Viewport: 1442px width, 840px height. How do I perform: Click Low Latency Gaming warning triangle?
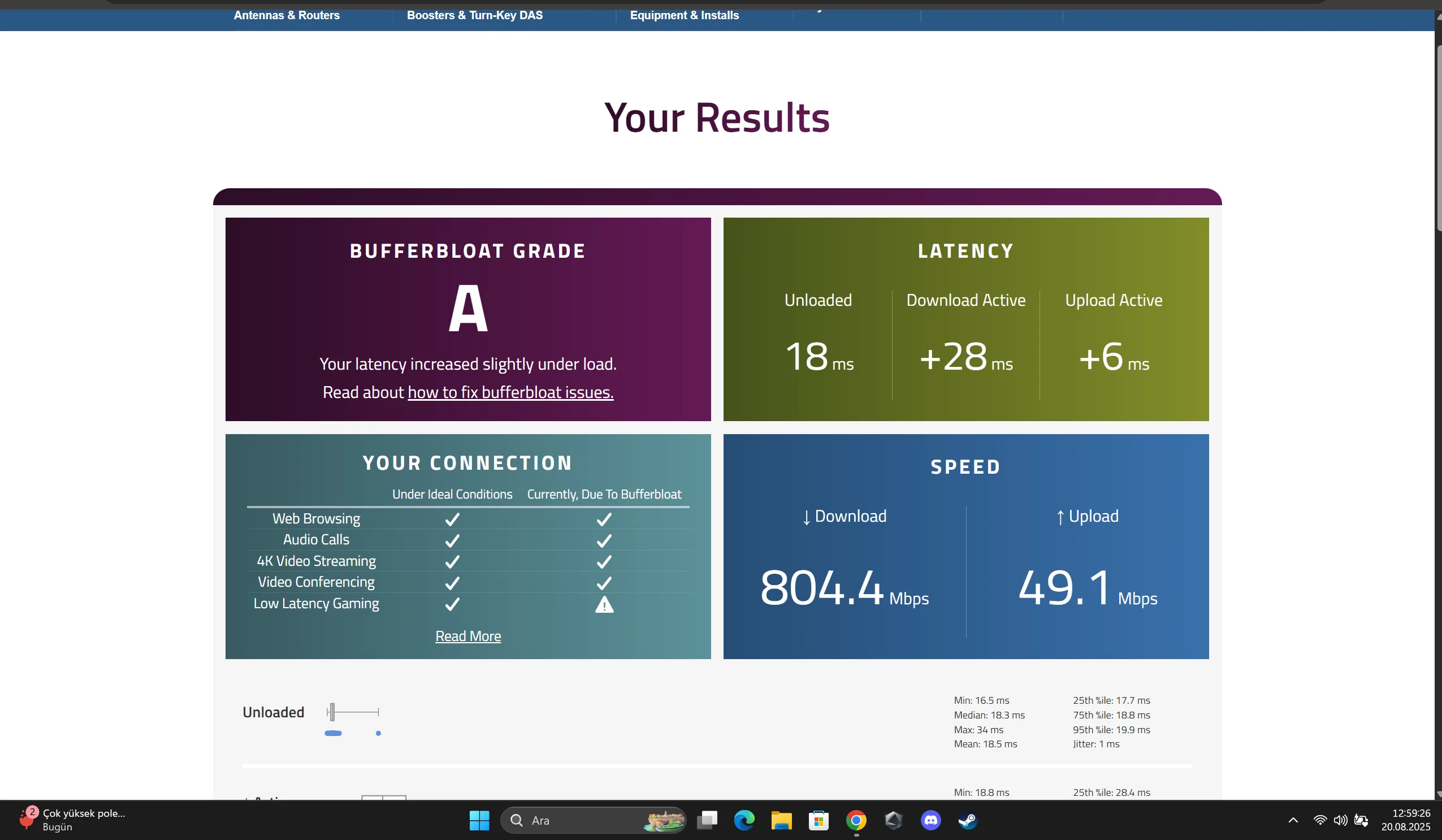click(604, 605)
